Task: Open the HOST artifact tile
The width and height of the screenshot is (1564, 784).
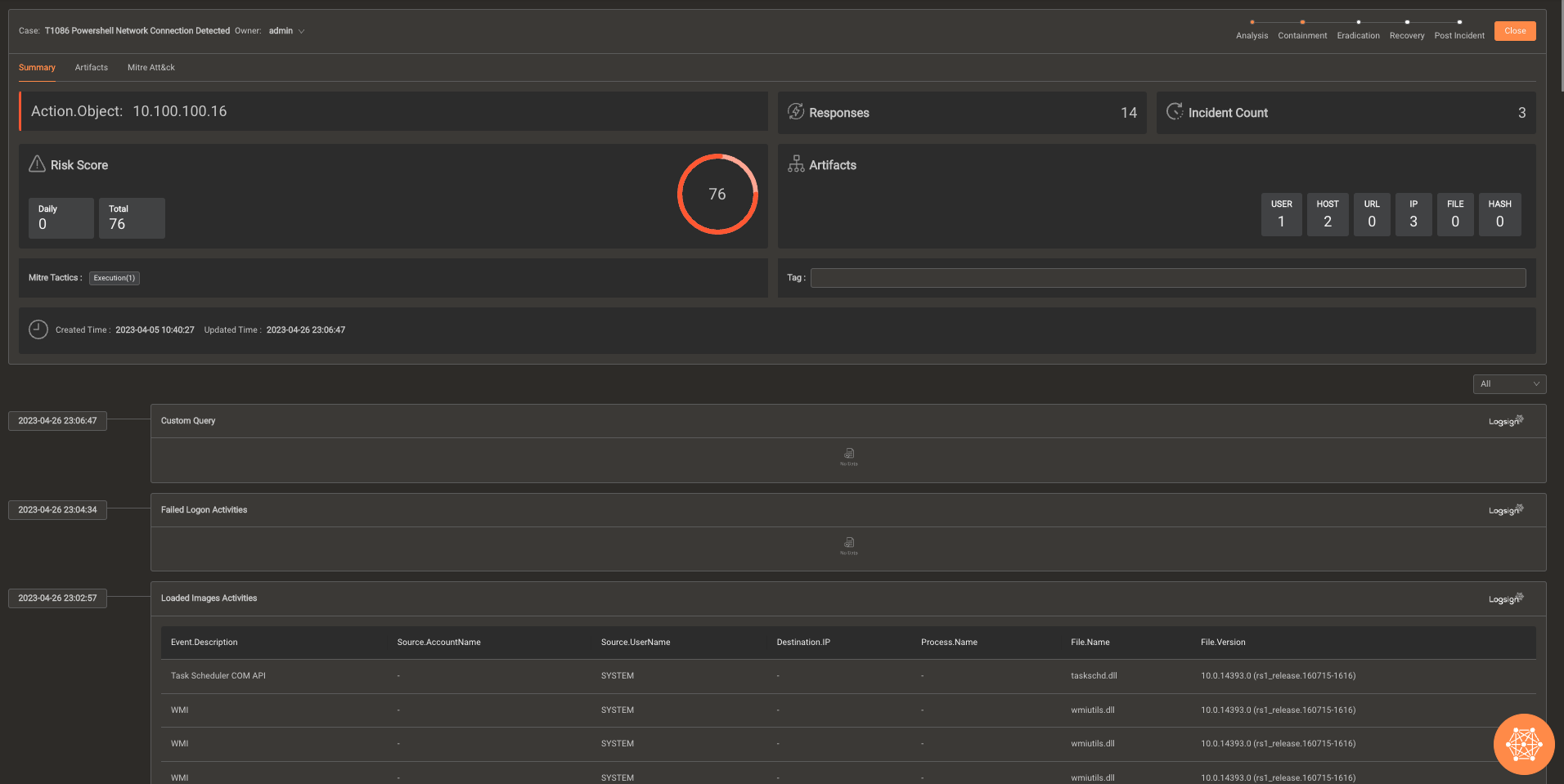Action: pyautogui.click(x=1328, y=214)
